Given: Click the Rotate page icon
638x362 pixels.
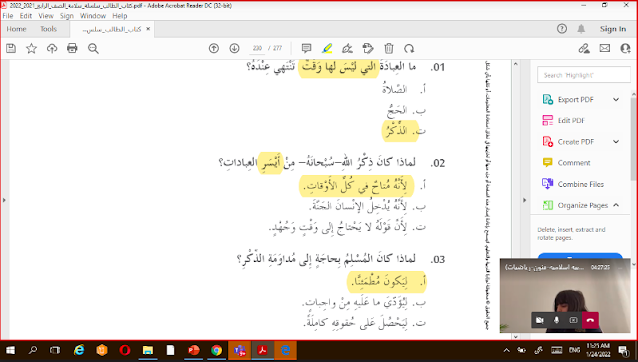Looking at the screenshot, I should click(409, 48).
